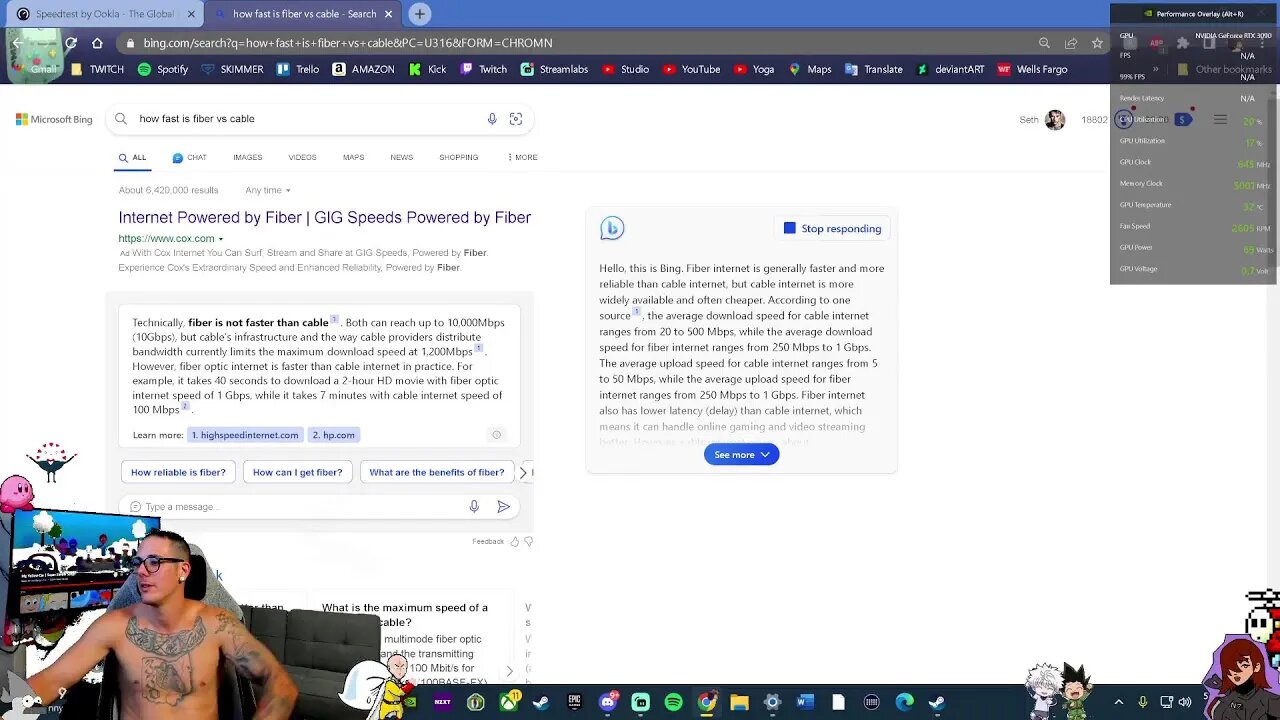The height and width of the screenshot is (720, 1280).
Task: Expand the MORE search categories menu
Action: coord(522,157)
